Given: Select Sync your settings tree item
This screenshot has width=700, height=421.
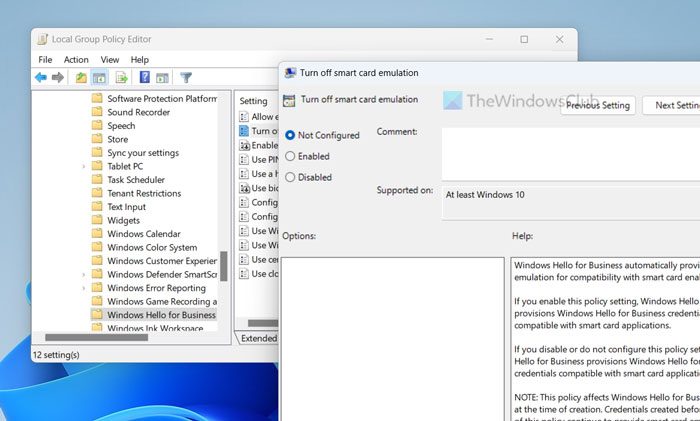Looking at the screenshot, I should pos(143,153).
